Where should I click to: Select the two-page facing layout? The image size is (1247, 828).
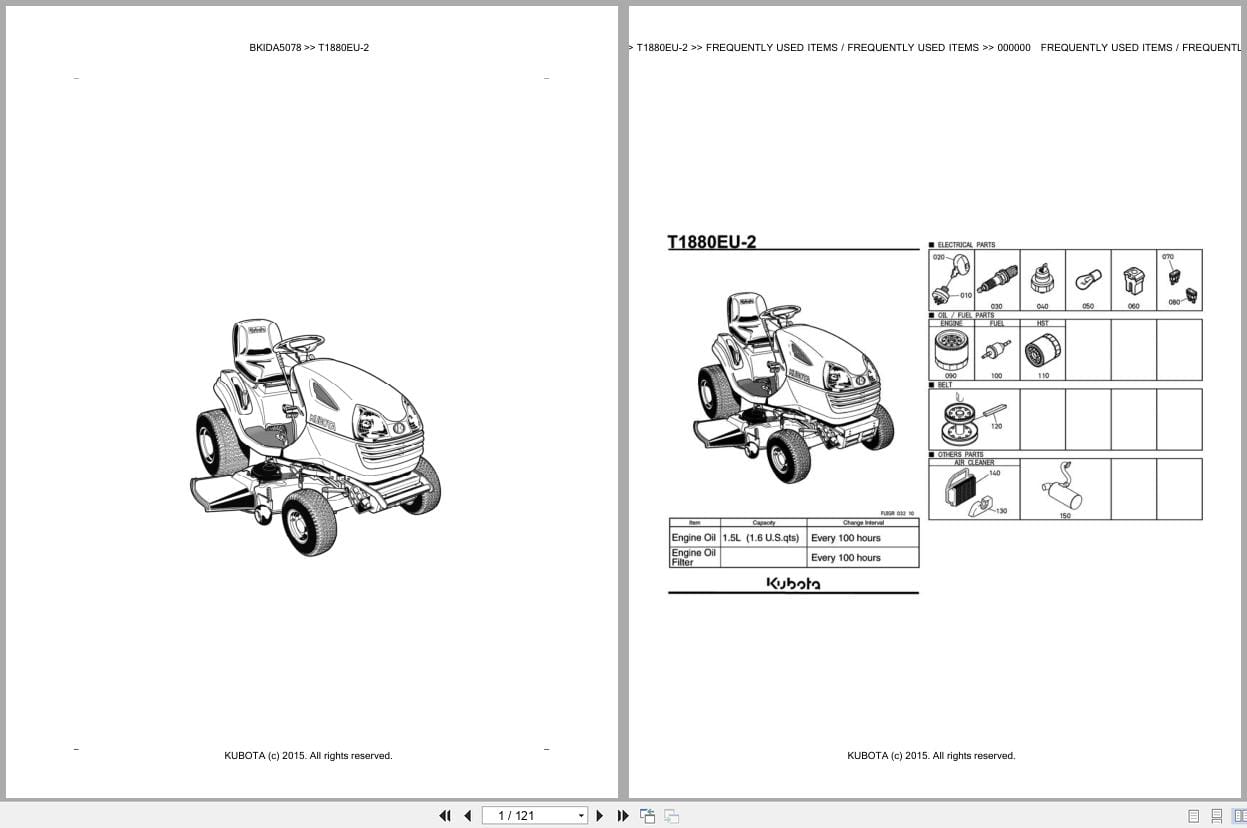click(x=1239, y=816)
